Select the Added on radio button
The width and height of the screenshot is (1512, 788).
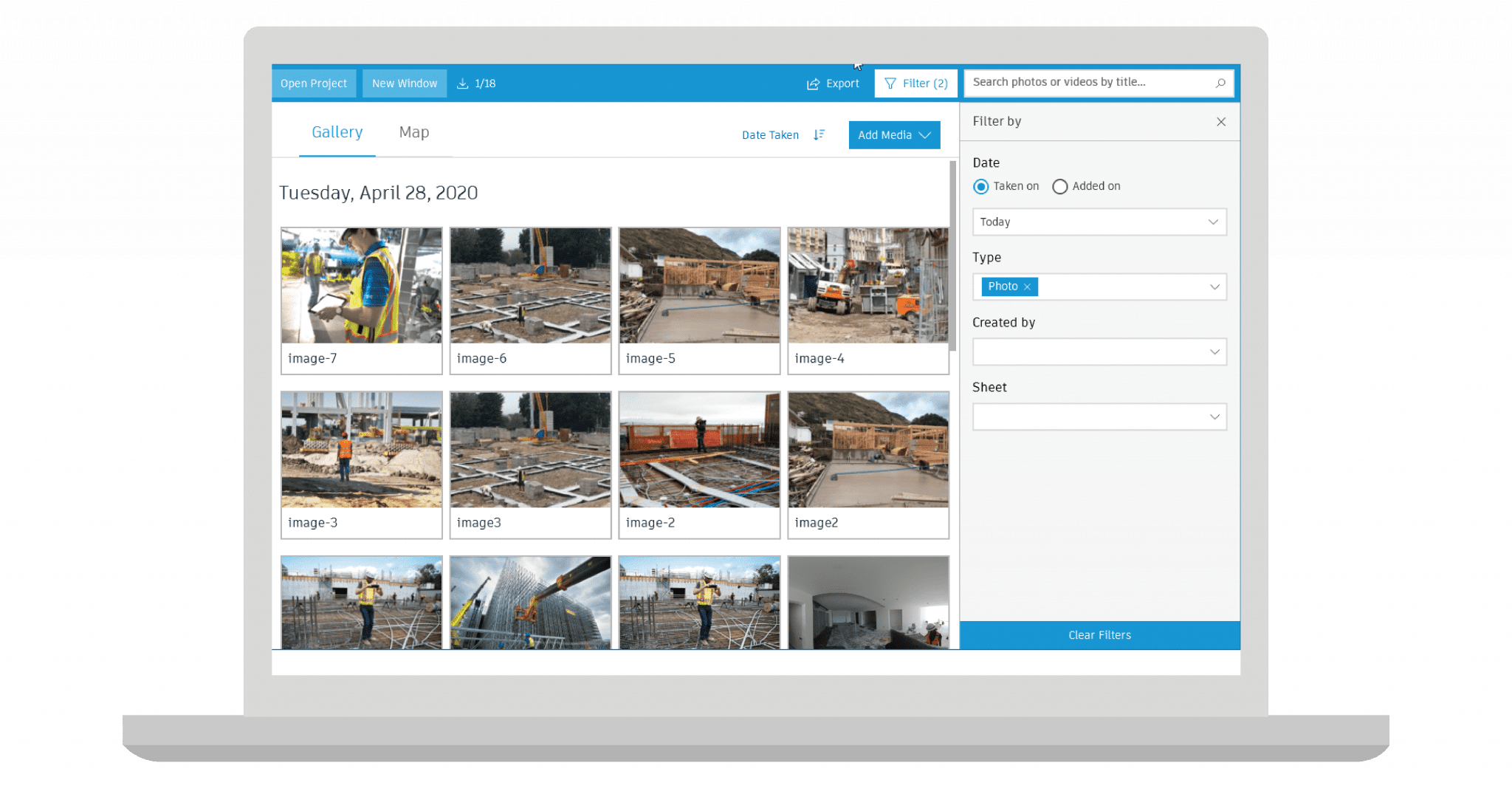tap(1060, 187)
